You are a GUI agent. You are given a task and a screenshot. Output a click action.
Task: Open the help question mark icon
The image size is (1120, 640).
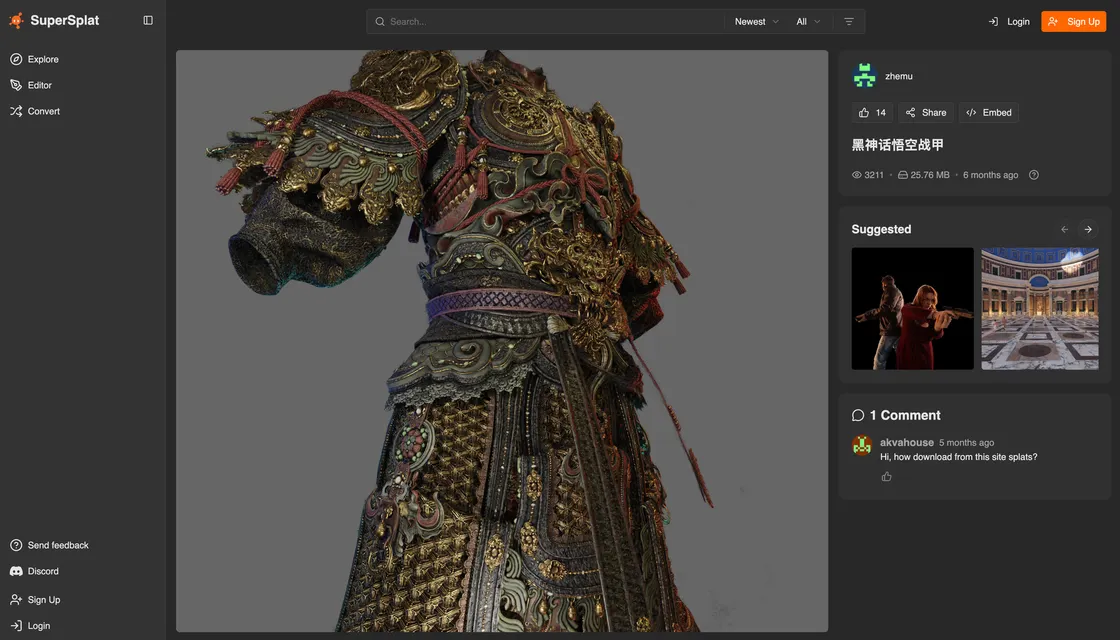point(1034,175)
